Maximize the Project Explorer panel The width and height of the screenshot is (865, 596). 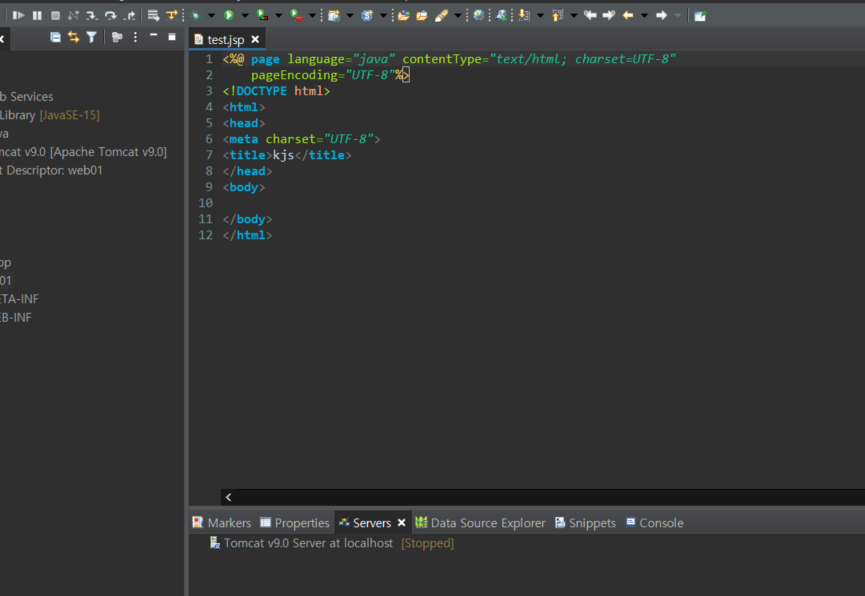click(172, 37)
